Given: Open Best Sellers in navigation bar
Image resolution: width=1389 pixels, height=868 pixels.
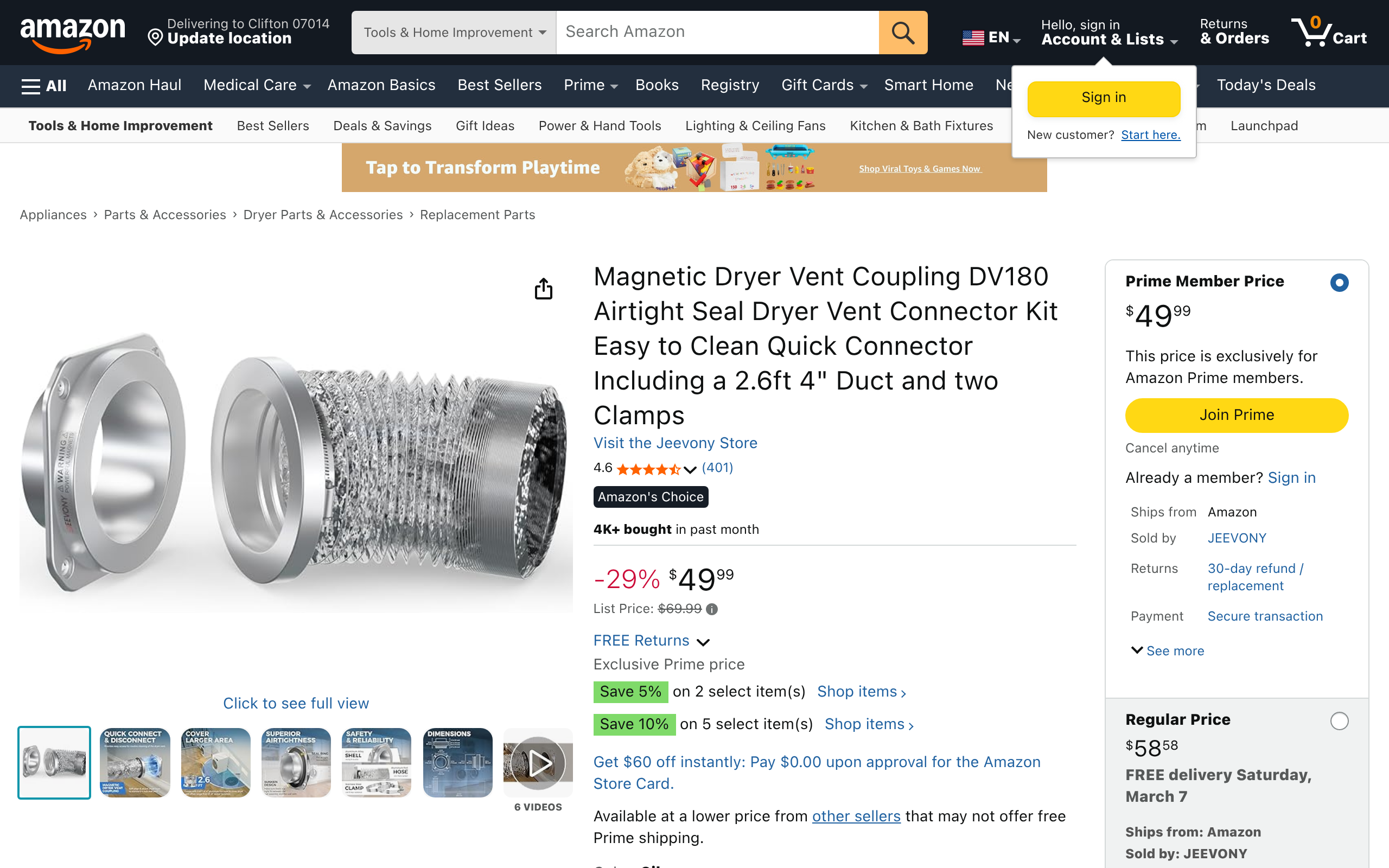Looking at the screenshot, I should click(499, 86).
